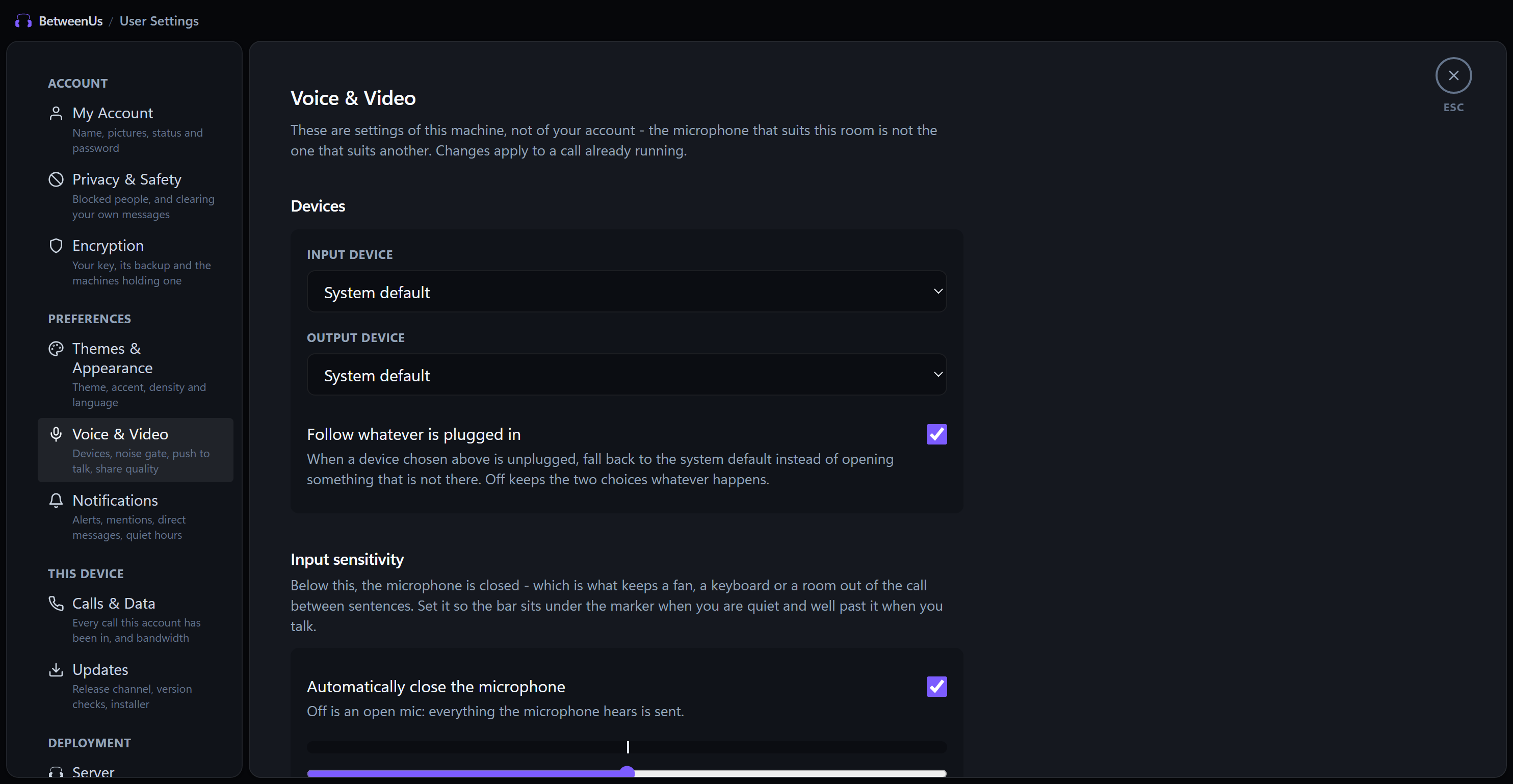Go to Encryption settings
The height and width of the screenshot is (784, 1513).
(136, 263)
